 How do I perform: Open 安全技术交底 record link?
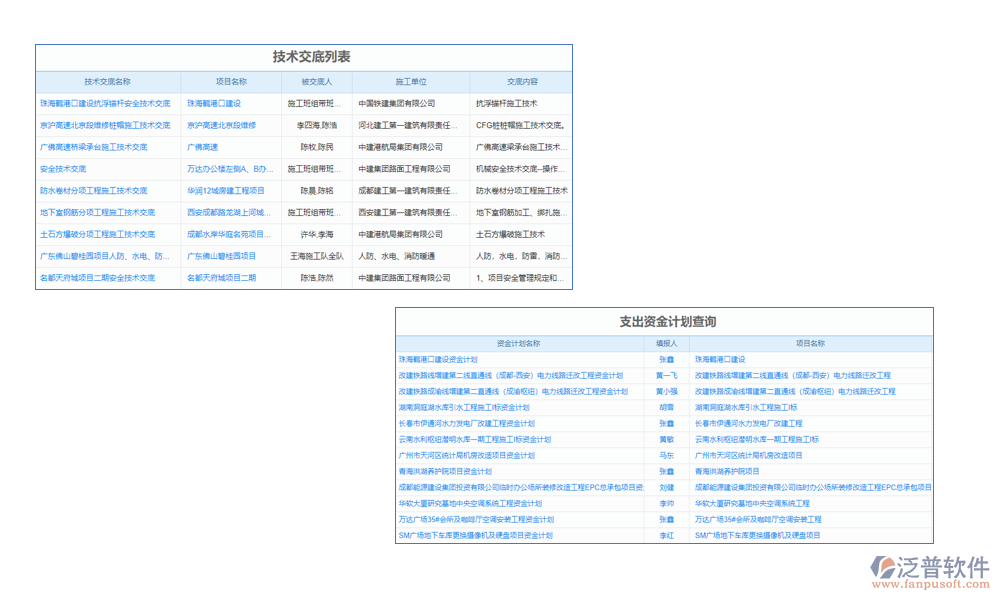[x=63, y=169]
